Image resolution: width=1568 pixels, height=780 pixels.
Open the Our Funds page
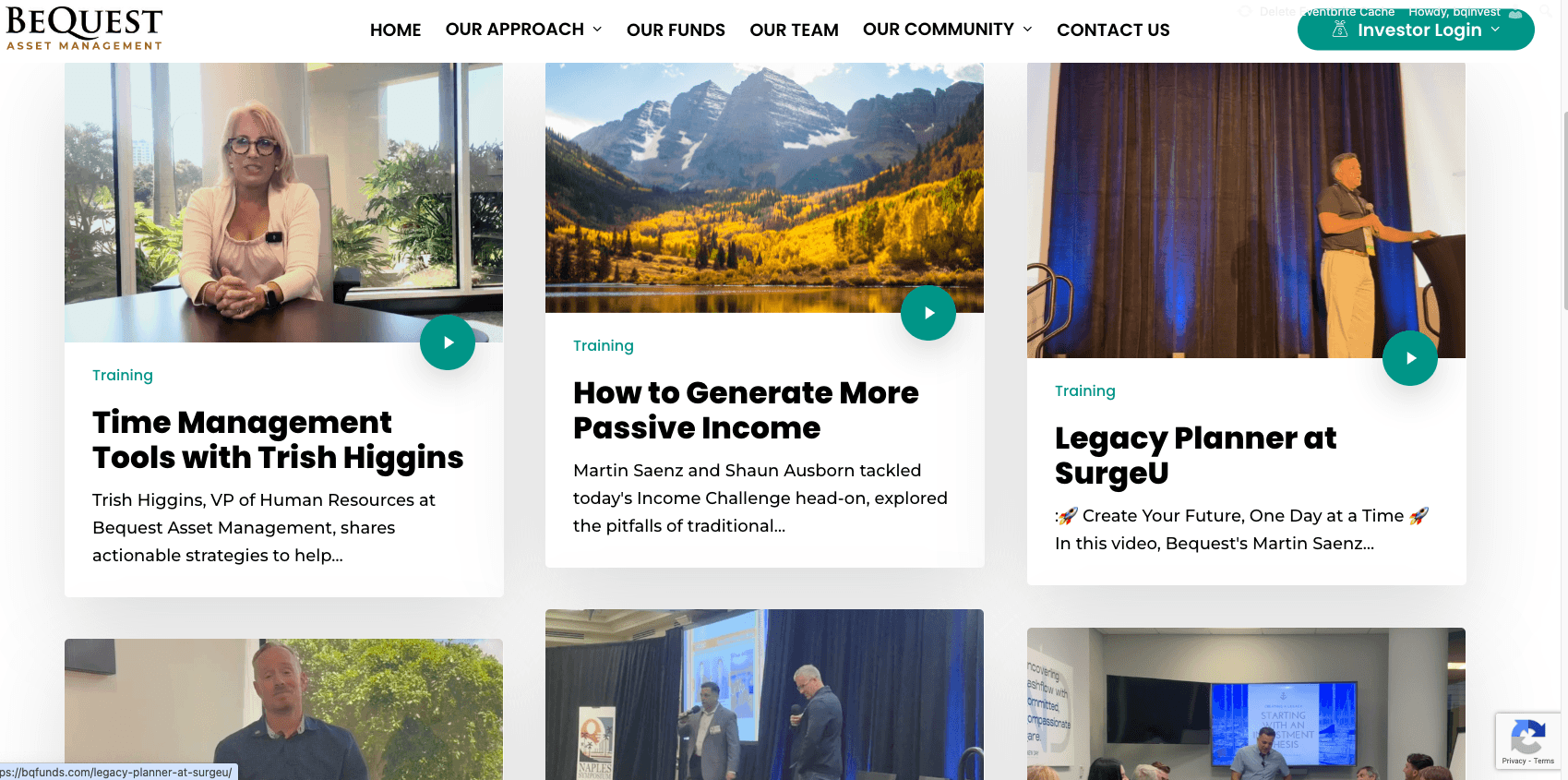click(676, 30)
